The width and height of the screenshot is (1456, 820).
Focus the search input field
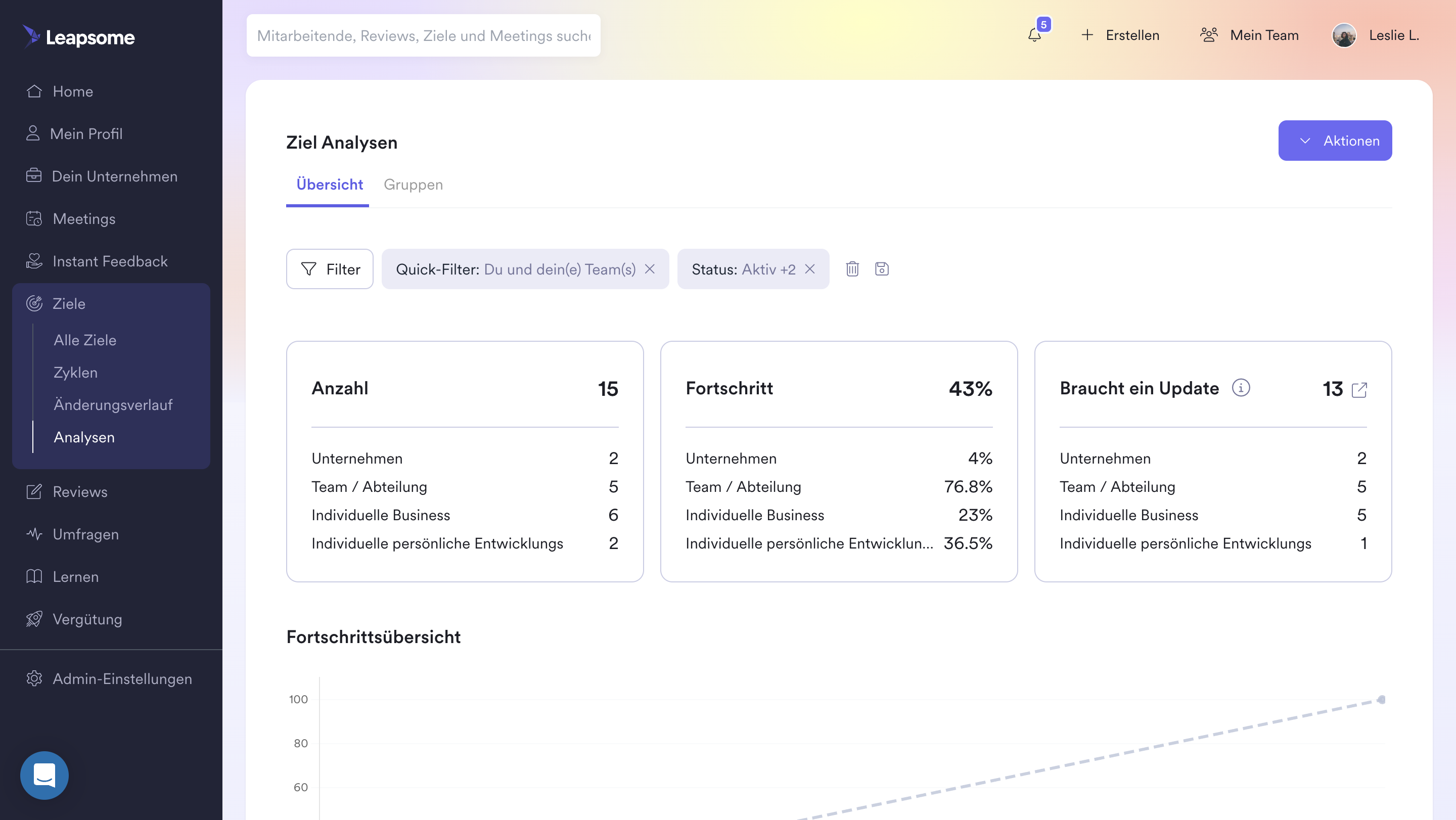[x=423, y=35]
